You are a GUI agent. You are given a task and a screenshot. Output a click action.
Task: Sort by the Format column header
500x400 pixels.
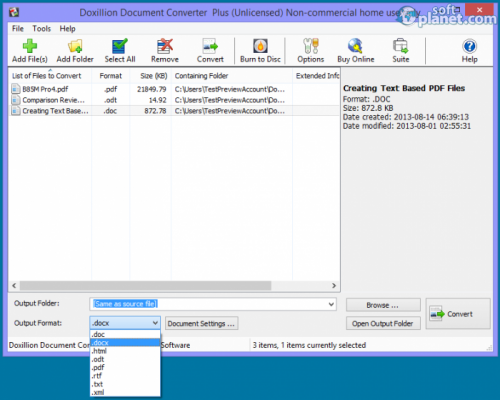click(x=110, y=76)
